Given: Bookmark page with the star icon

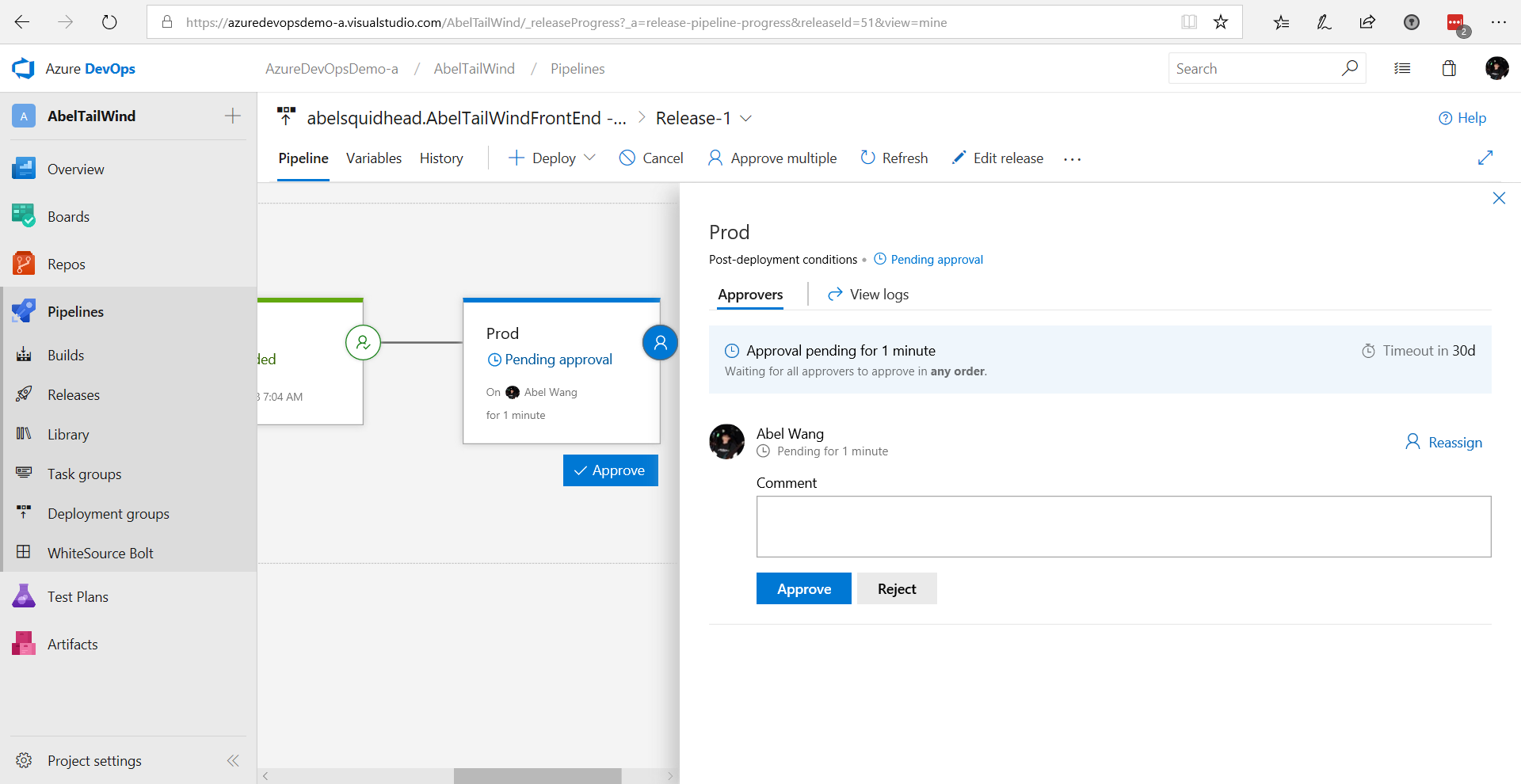Looking at the screenshot, I should [x=1221, y=22].
